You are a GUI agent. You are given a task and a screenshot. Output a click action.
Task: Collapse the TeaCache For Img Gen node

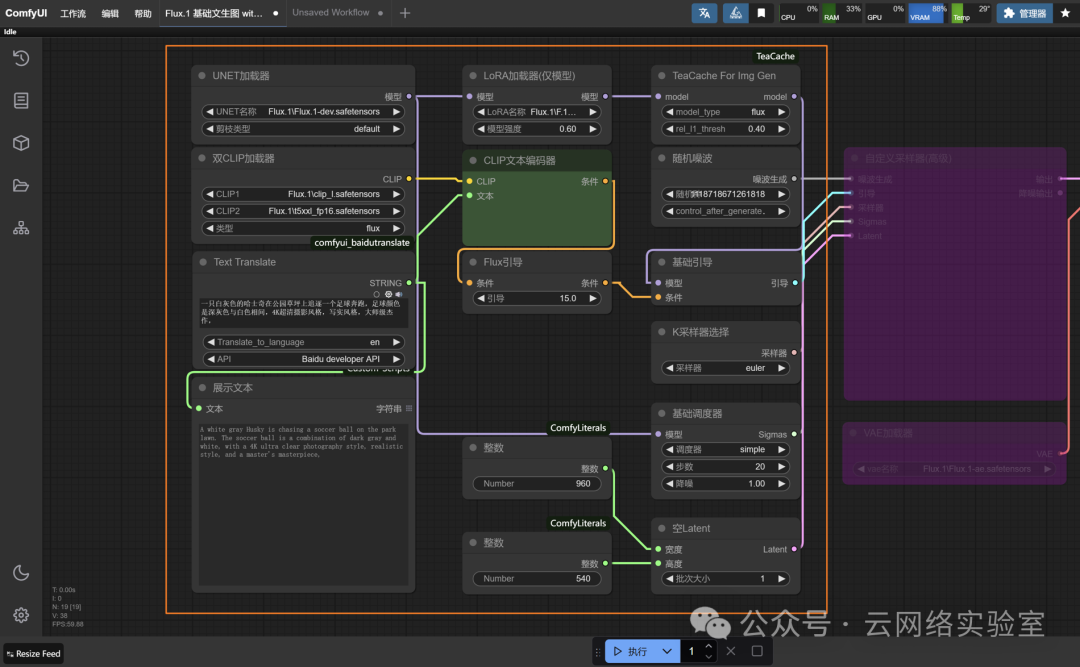(x=662, y=76)
